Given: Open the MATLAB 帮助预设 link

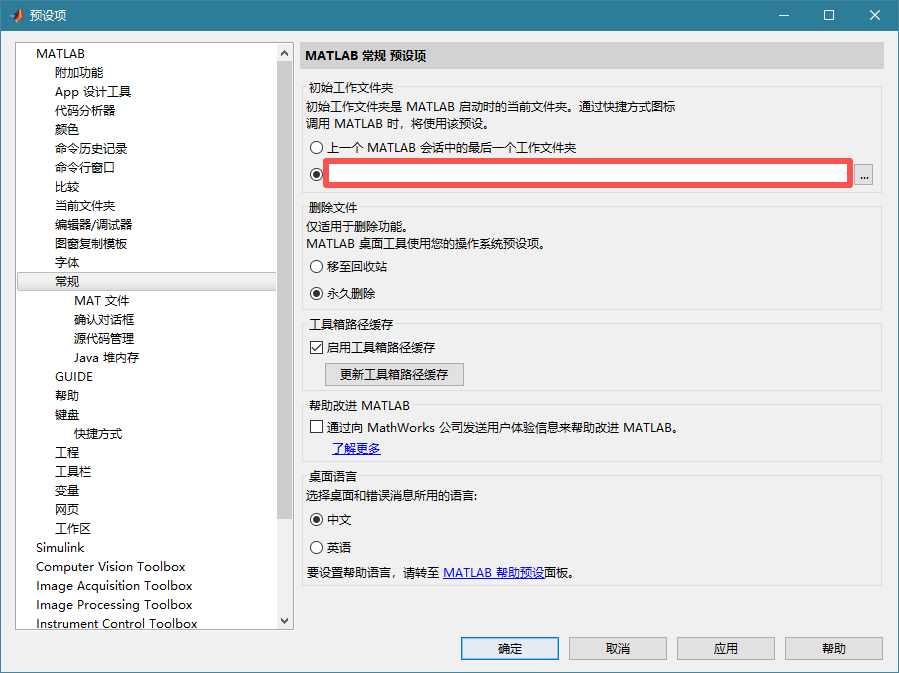Looking at the screenshot, I should (494, 573).
